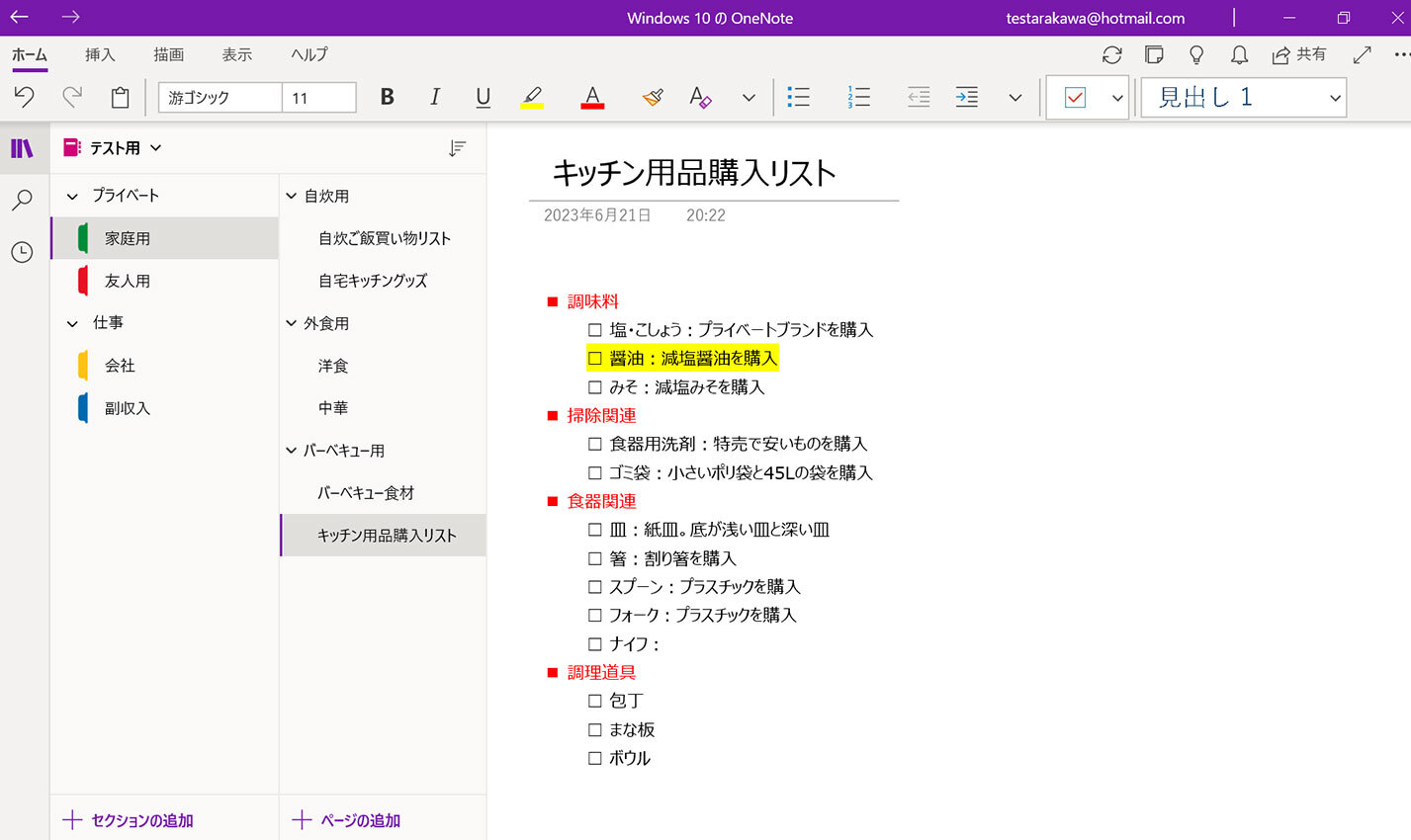1411x840 pixels.
Task: Apply Italic formatting
Action: [x=434, y=97]
